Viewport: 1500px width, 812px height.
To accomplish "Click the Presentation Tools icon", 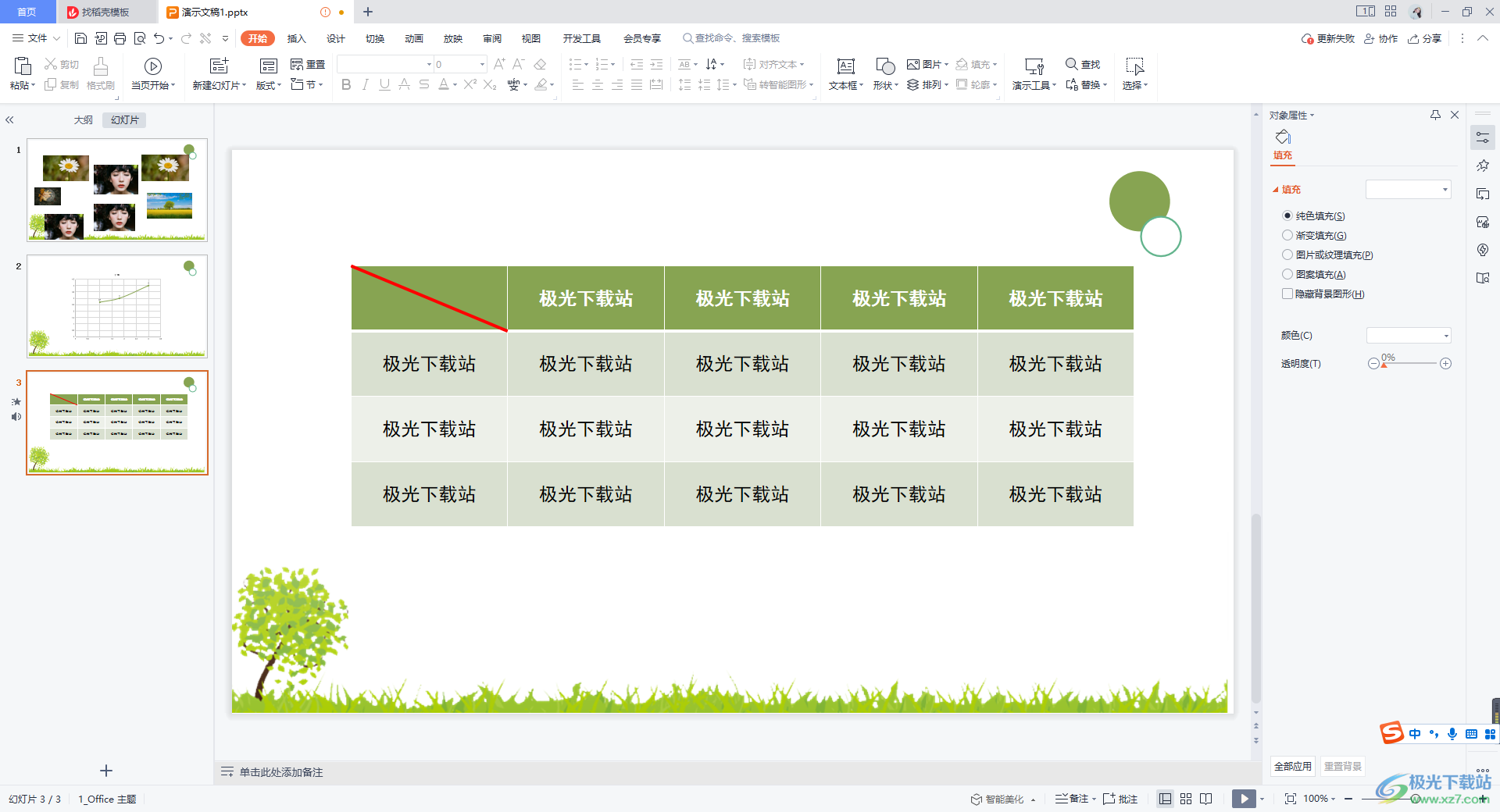I will click(x=1034, y=66).
